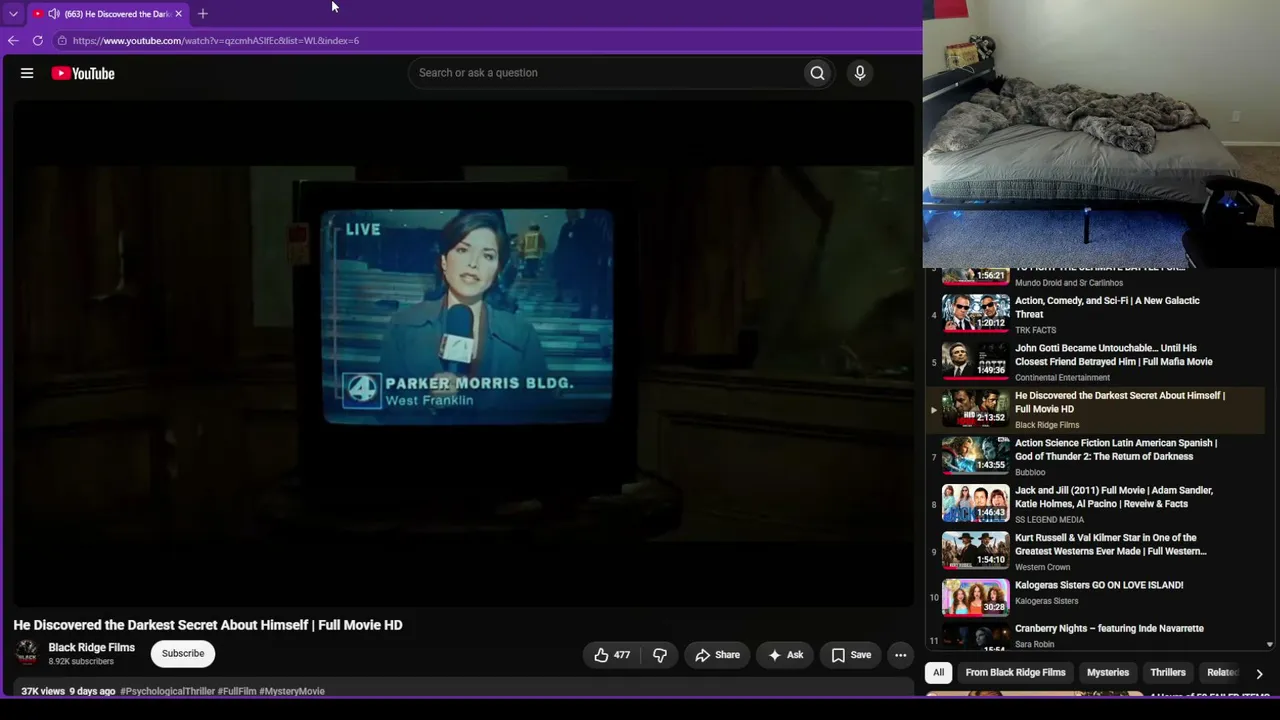Image resolution: width=1280 pixels, height=720 pixels.
Task: Open the Jack and Jill (2011) thumbnail
Action: (975, 503)
